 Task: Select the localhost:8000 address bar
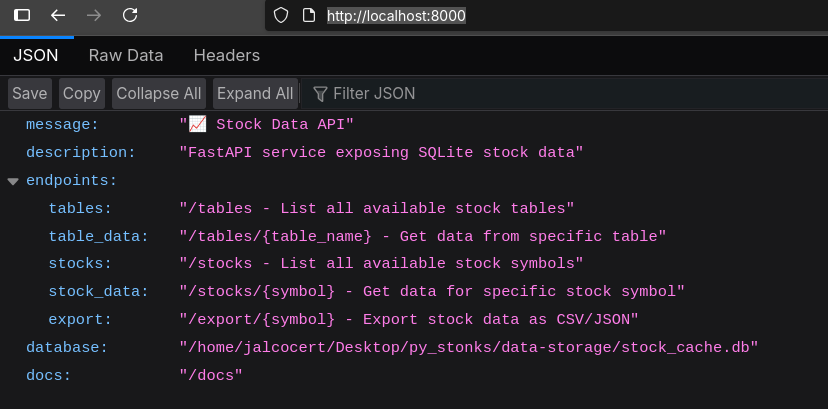[396, 16]
